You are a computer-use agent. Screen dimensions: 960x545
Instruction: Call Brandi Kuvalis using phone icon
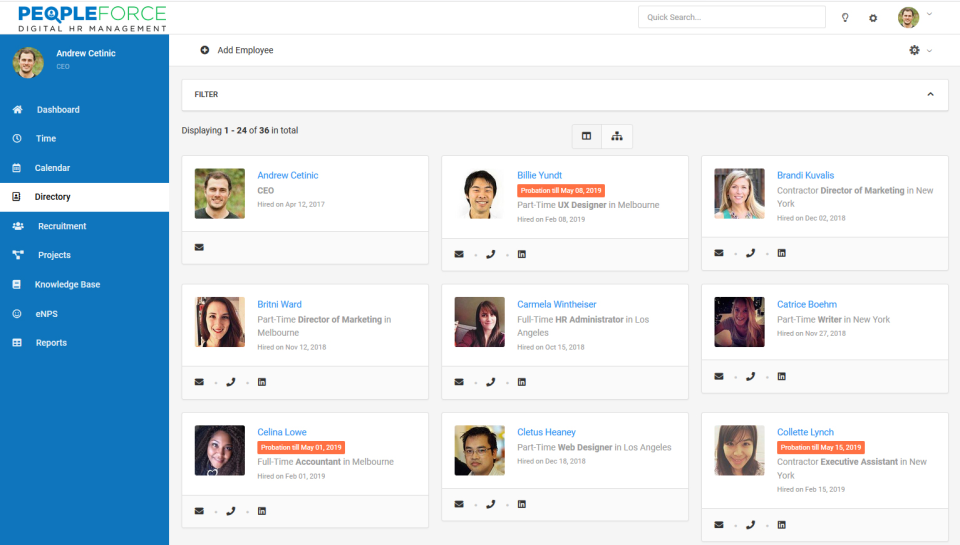[x=750, y=253]
